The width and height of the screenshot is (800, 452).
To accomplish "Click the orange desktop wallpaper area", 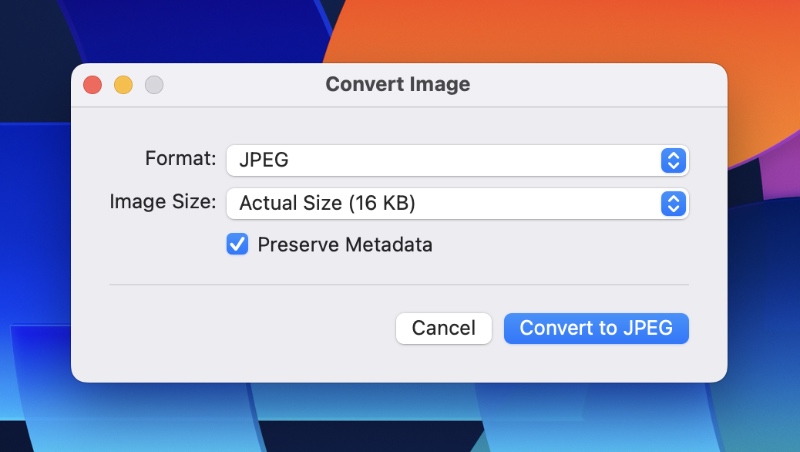I will (x=560, y=30).
